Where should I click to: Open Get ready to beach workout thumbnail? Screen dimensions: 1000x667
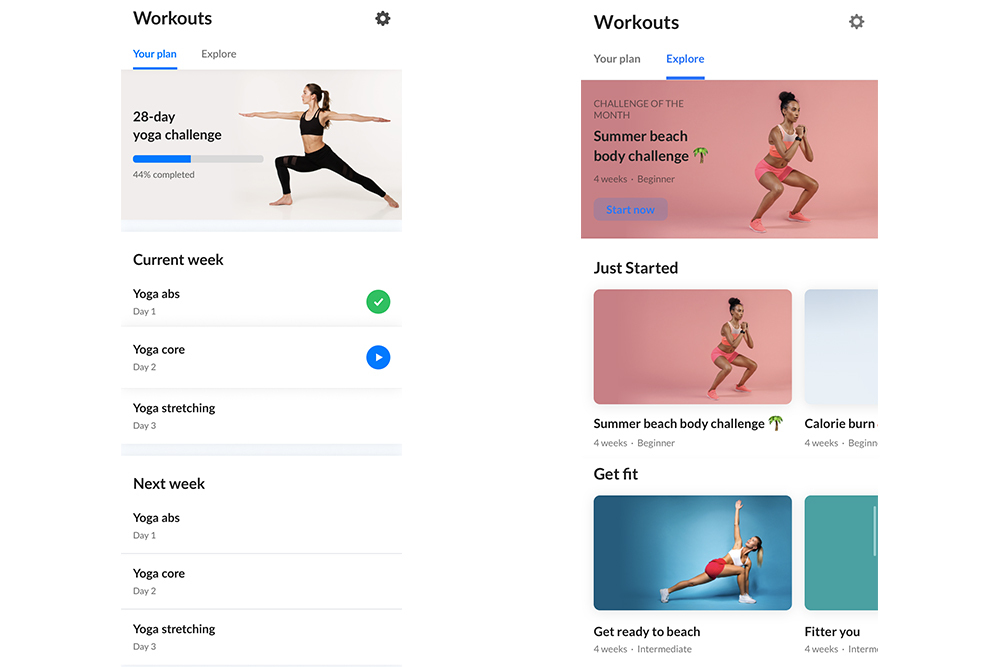[693, 553]
